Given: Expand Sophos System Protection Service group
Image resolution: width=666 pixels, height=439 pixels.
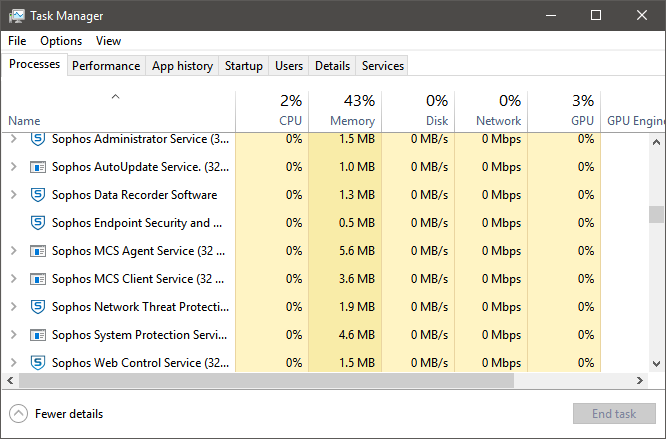Looking at the screenshot, I should [14, 335].
